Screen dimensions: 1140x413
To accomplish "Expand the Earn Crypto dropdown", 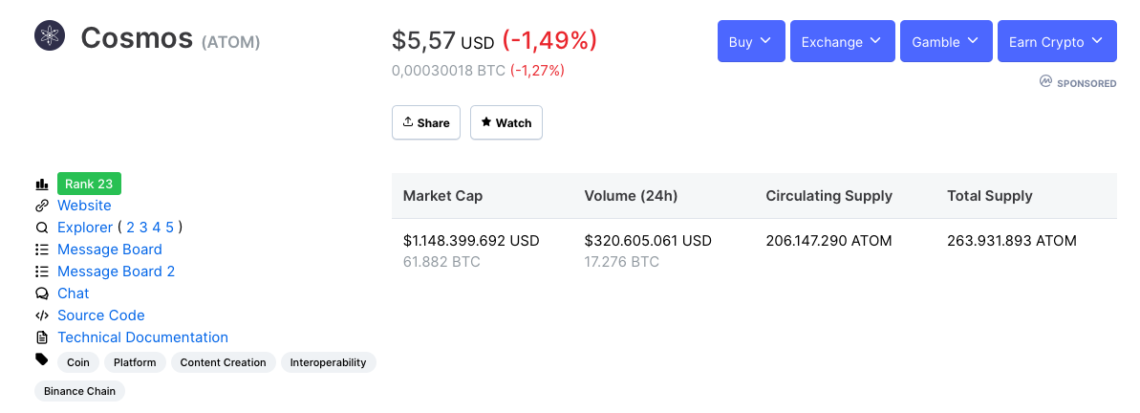I will pyautogui.click(x=1057, y=41).
